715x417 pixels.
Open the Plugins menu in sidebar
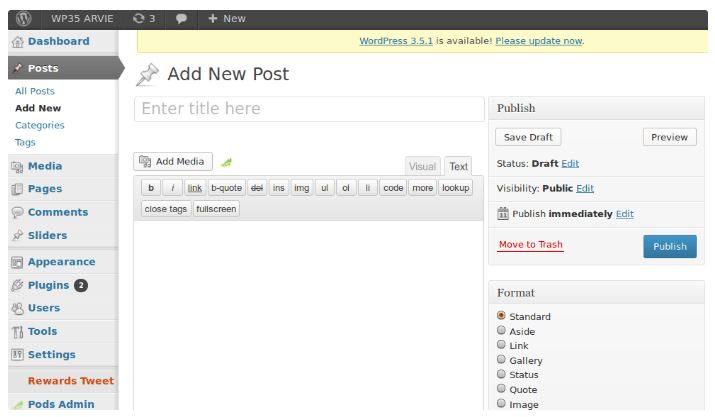(x=50, y=285)
